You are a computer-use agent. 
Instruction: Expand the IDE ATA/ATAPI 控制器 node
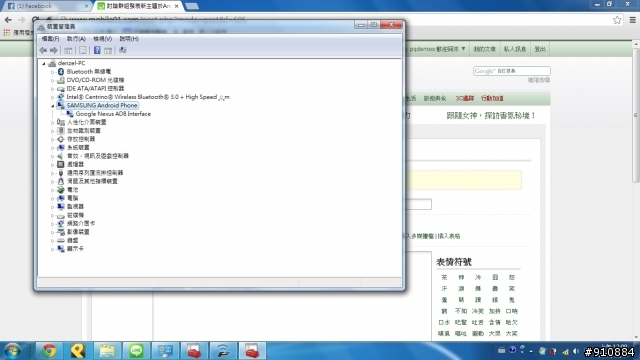click(x=53, y=89)
